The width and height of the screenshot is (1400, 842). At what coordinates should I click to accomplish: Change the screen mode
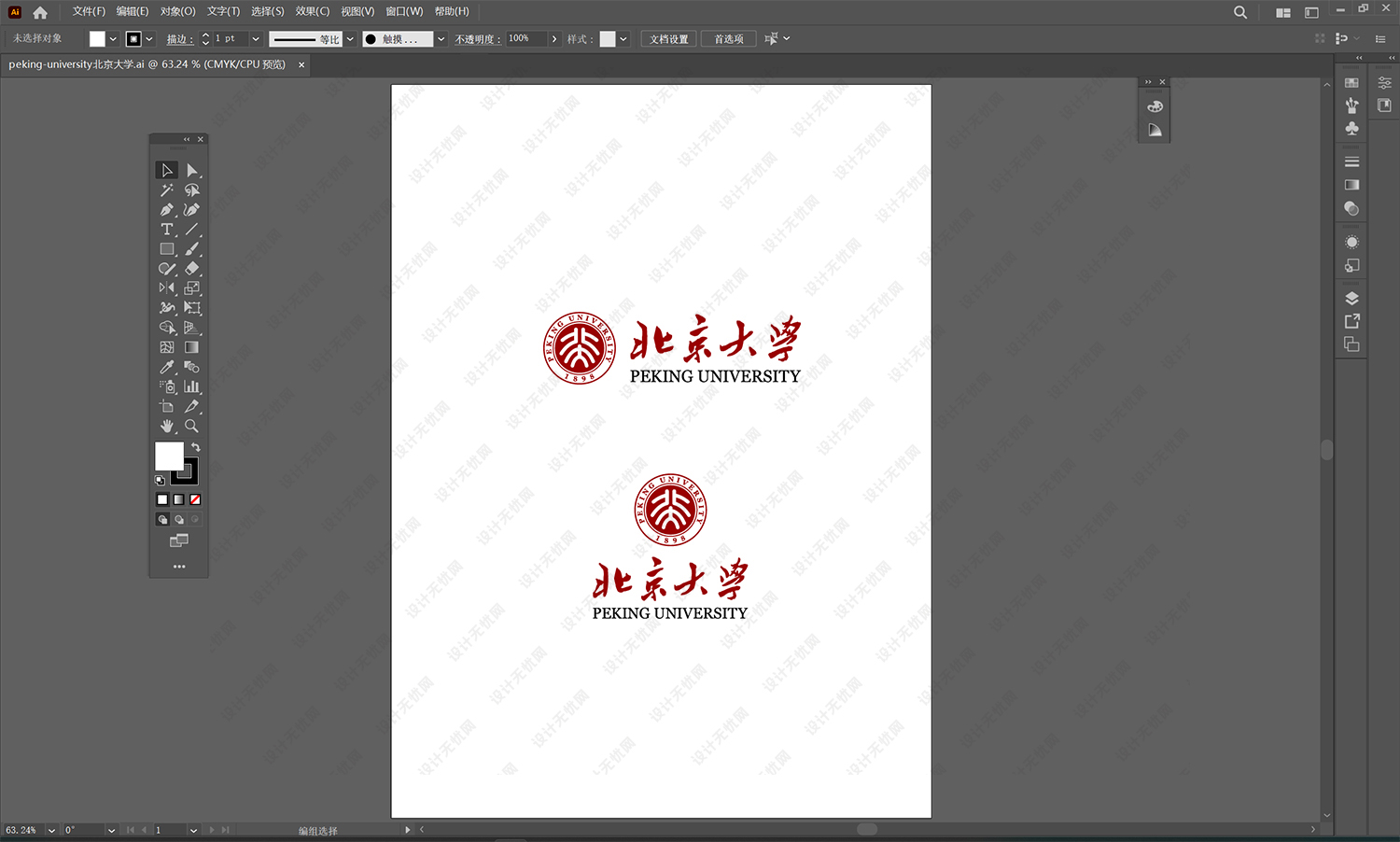coord(179,540)
